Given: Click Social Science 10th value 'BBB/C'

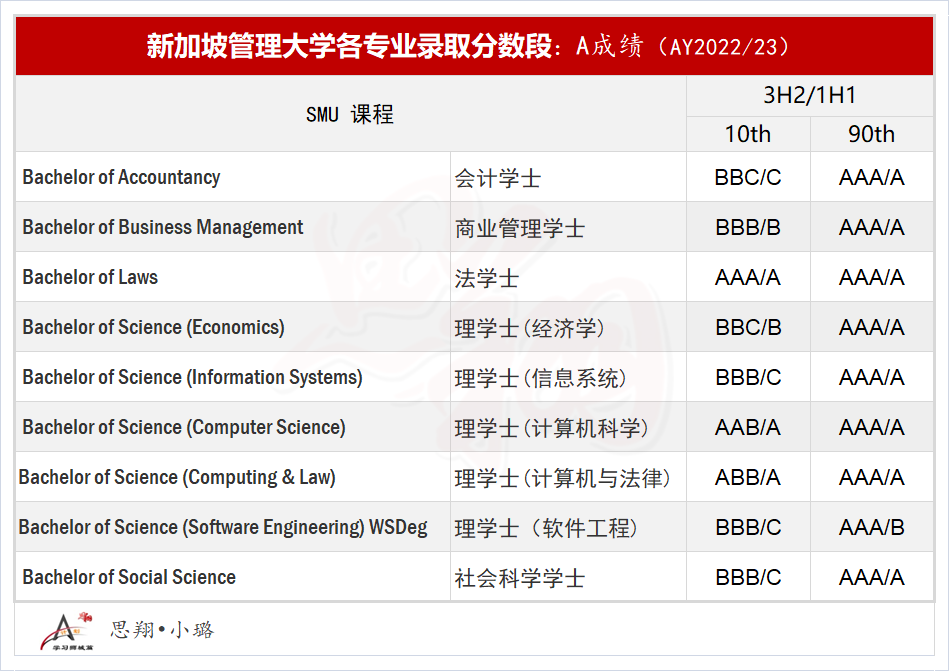Looking at the screenshot, I should [748, 578].
